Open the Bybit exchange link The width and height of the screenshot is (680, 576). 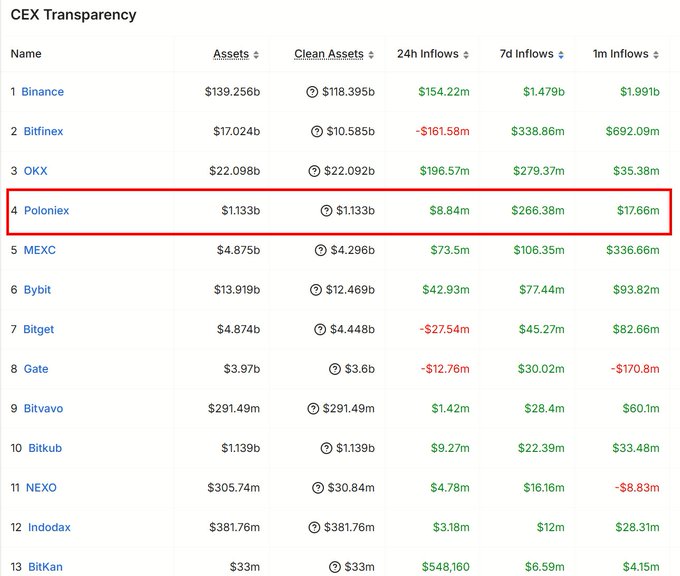click(37, 290)
